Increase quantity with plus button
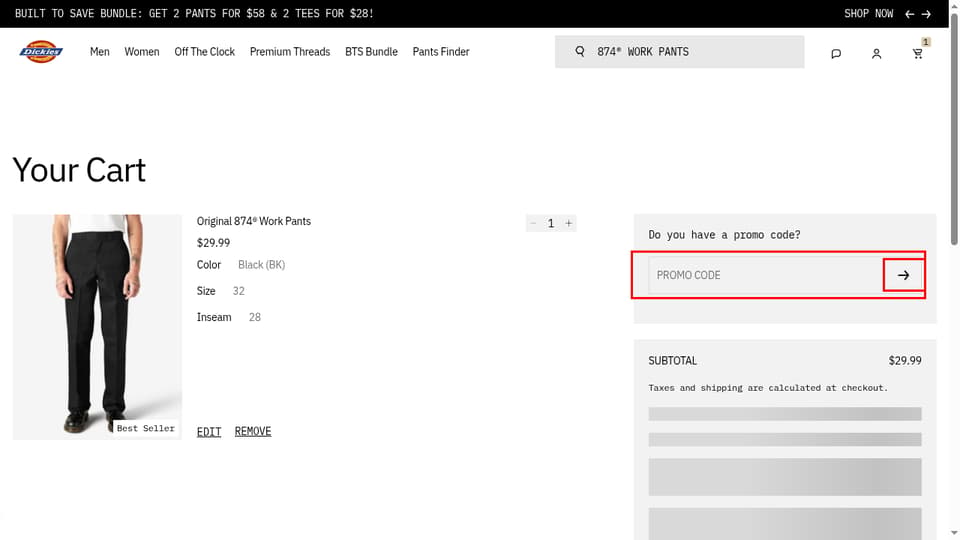960x540 pixels. [568, 223]
